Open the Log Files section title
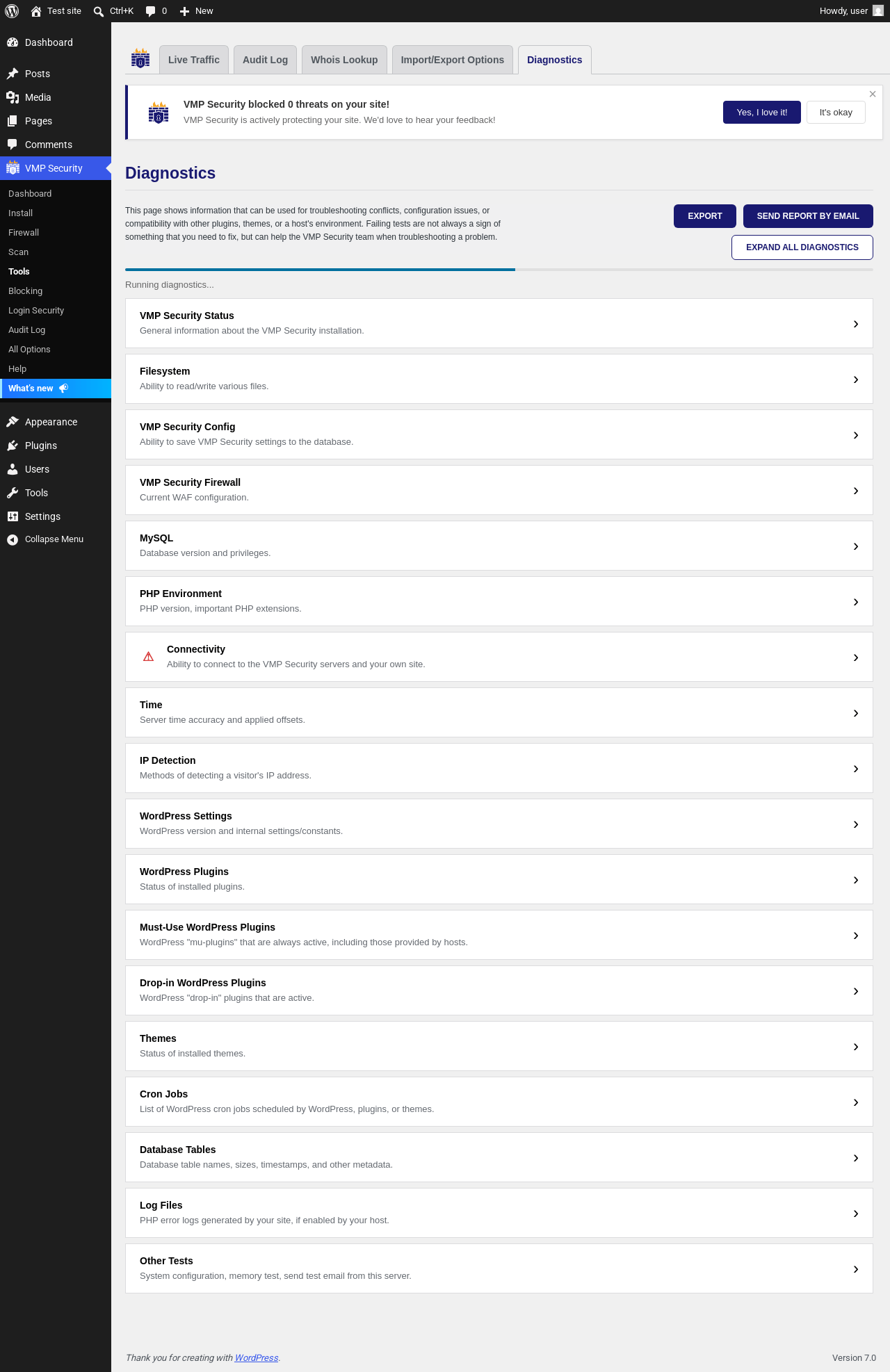The image size is (890, 1372). point(161,1205)
